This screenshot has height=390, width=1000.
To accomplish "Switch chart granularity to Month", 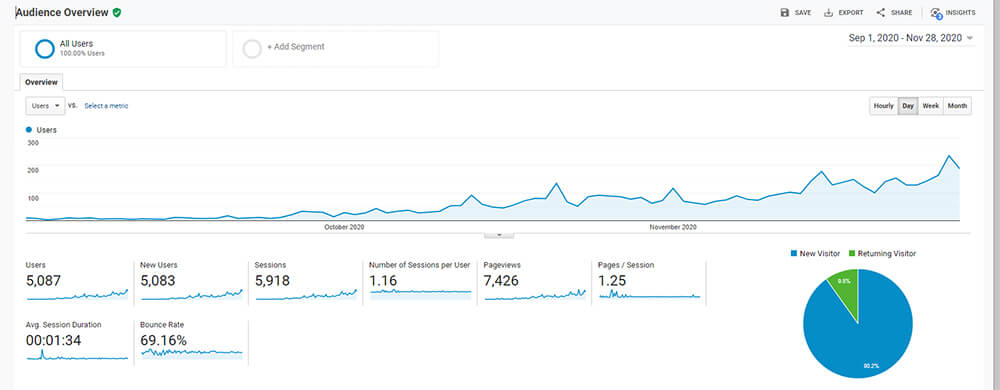I will coord(957,106).
